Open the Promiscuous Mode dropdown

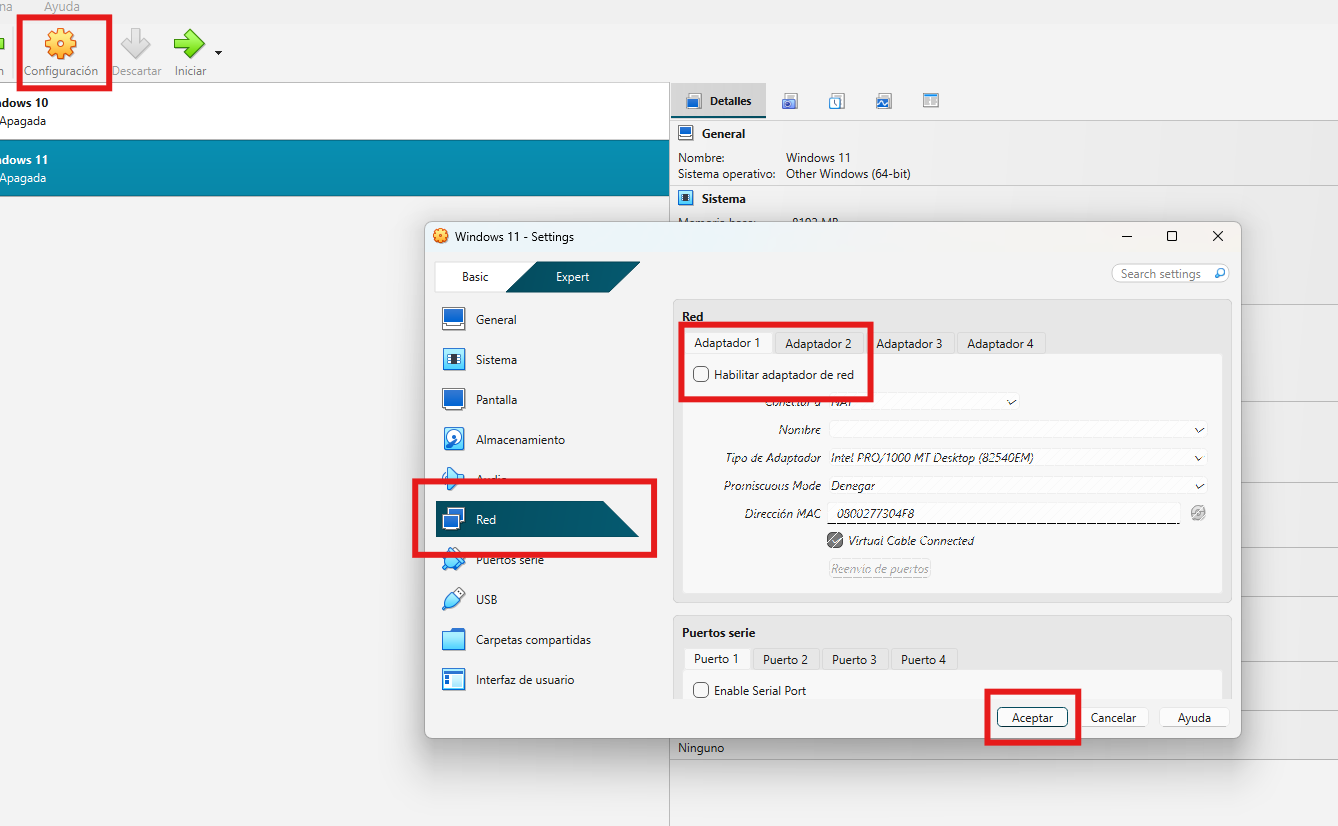1016,486
